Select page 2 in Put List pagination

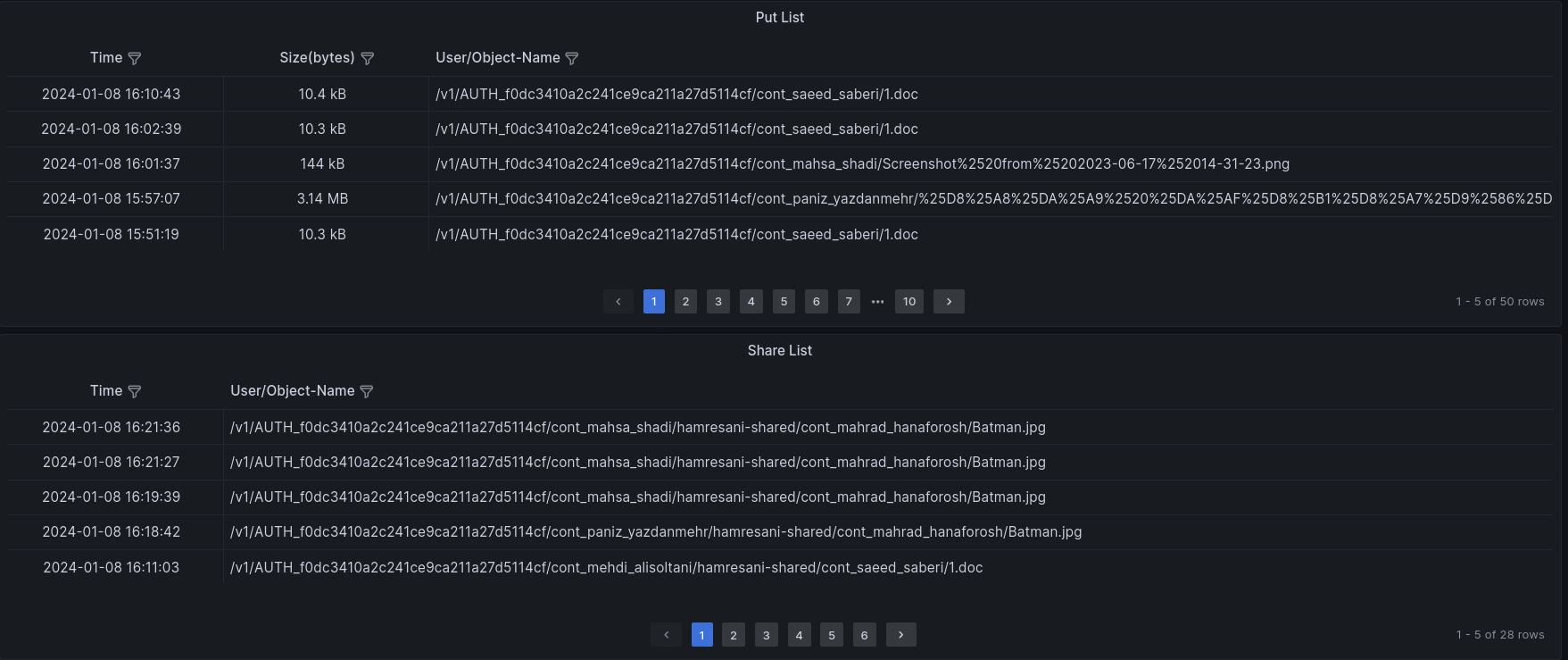tap(685, 302)
